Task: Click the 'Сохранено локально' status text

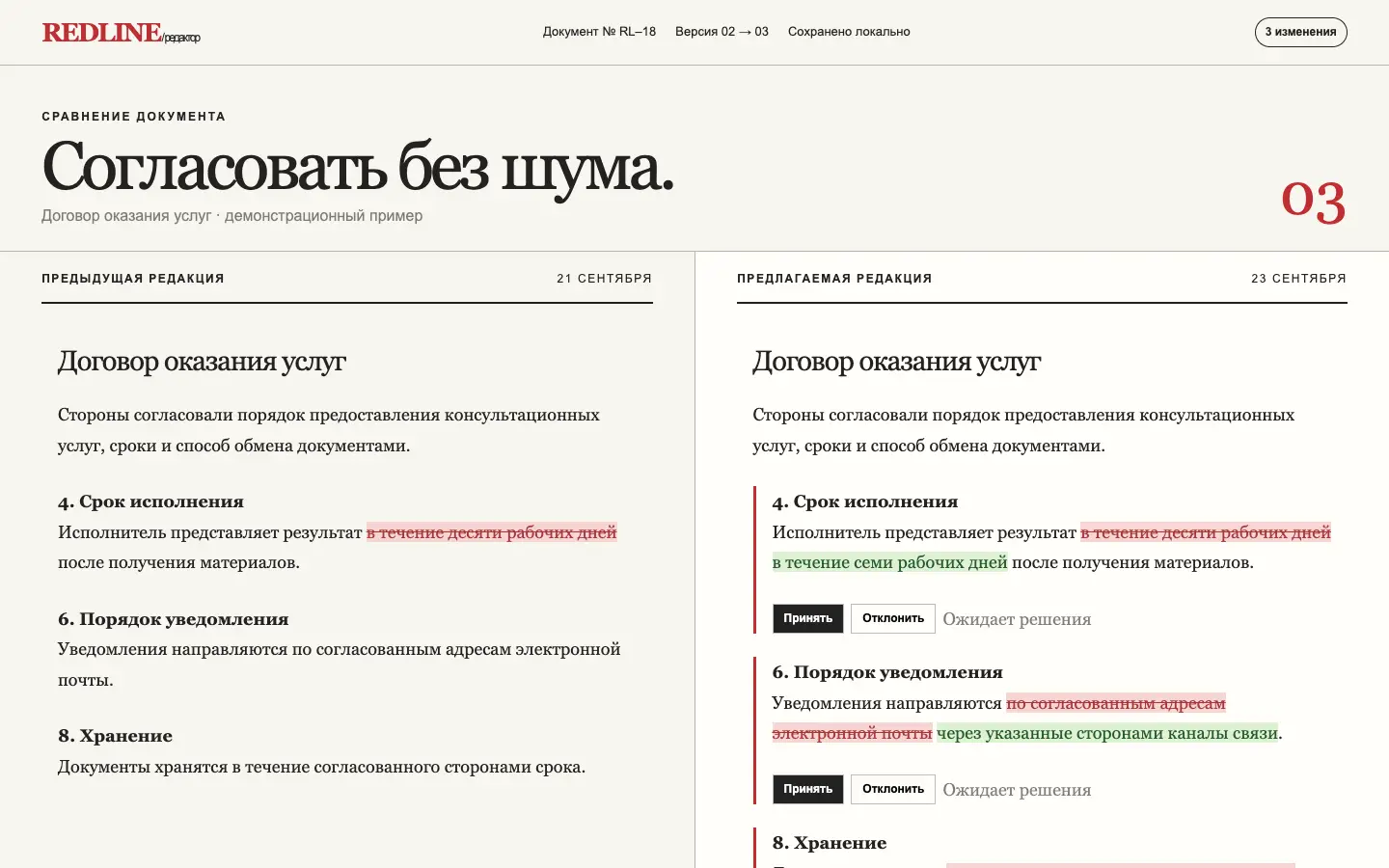Action: 849,32
